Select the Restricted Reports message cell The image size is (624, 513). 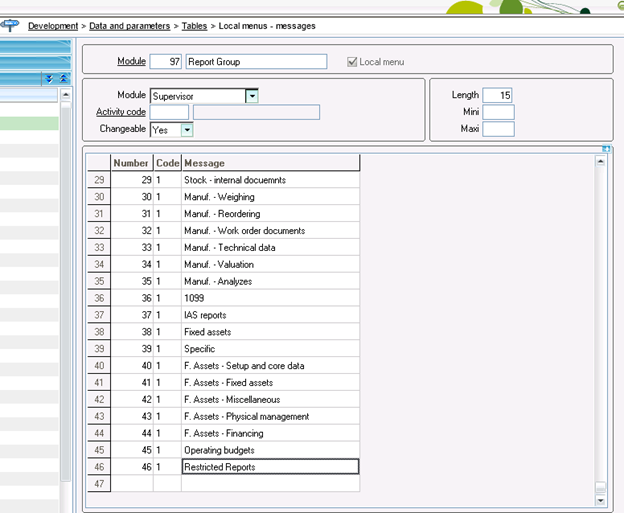coord(270,467)
